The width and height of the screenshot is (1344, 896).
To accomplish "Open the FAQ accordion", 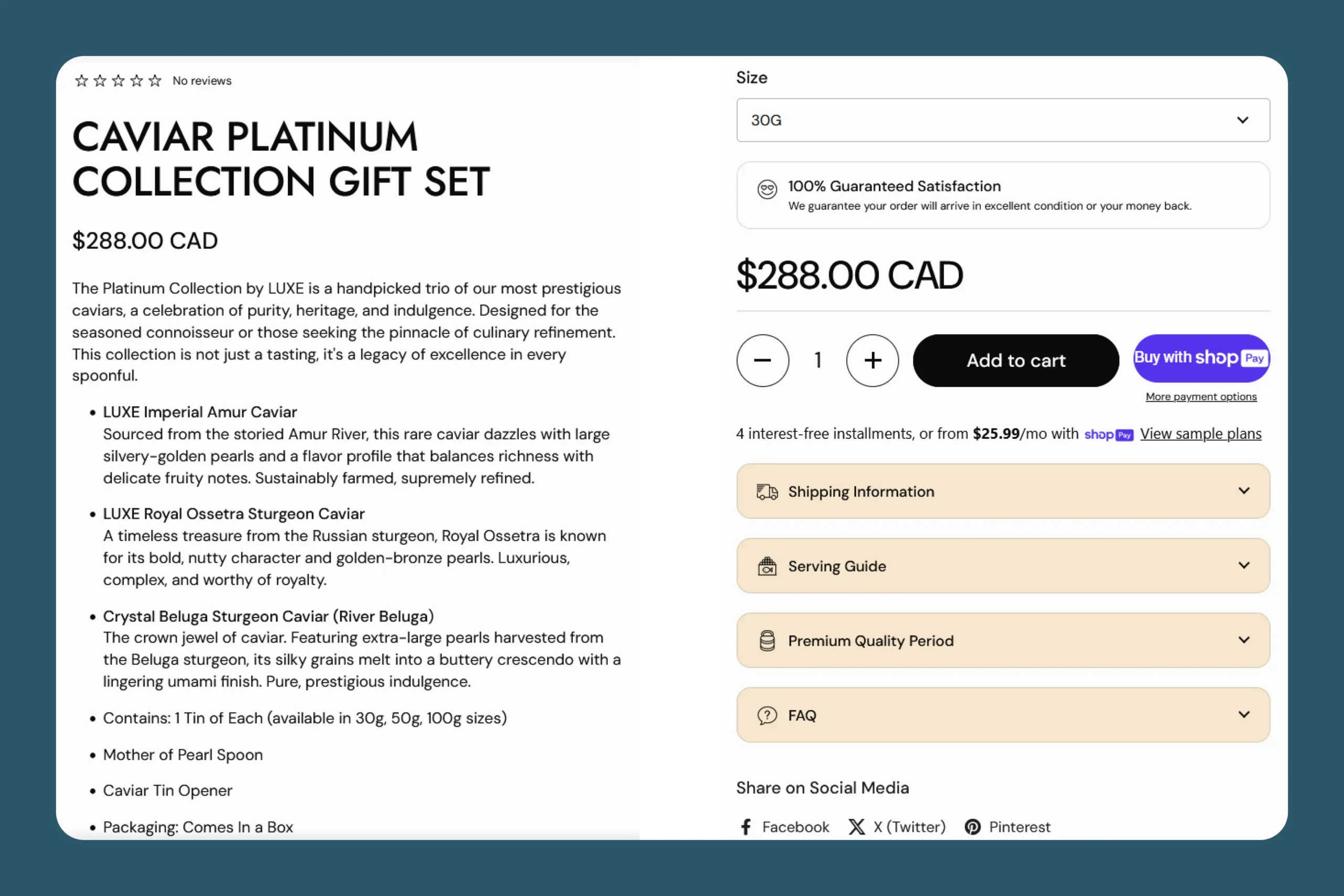I will pyautogui.click(x=1003, y=715).
